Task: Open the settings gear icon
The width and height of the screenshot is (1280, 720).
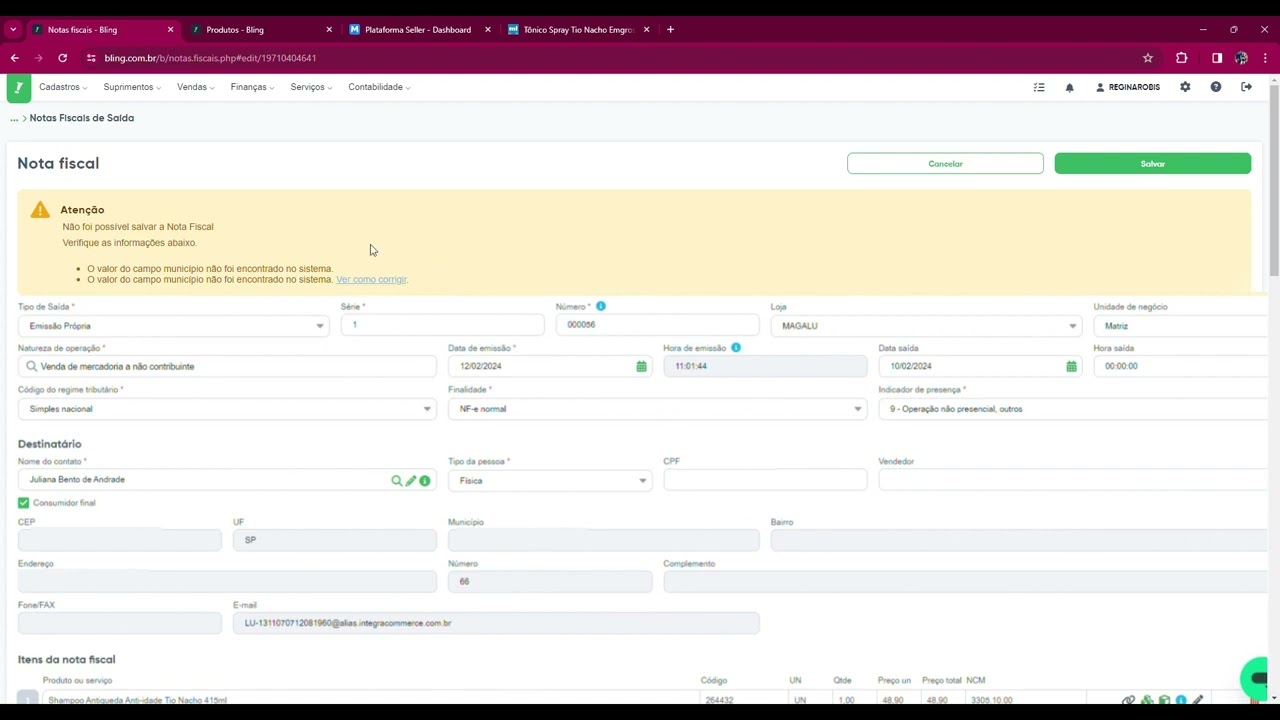Action: (x=1185, y=87)
